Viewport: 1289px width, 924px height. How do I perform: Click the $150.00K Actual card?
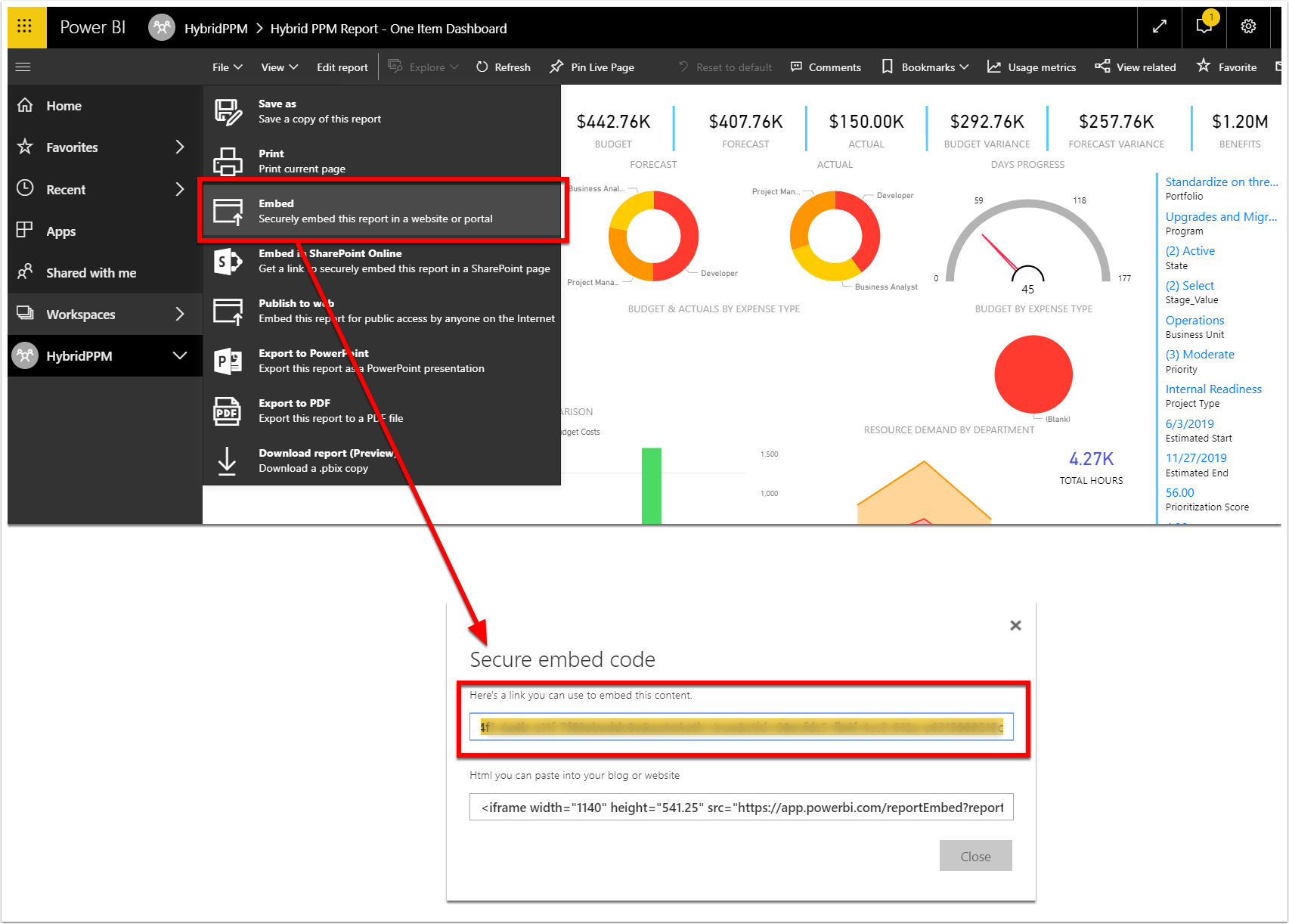coord(866,130)
